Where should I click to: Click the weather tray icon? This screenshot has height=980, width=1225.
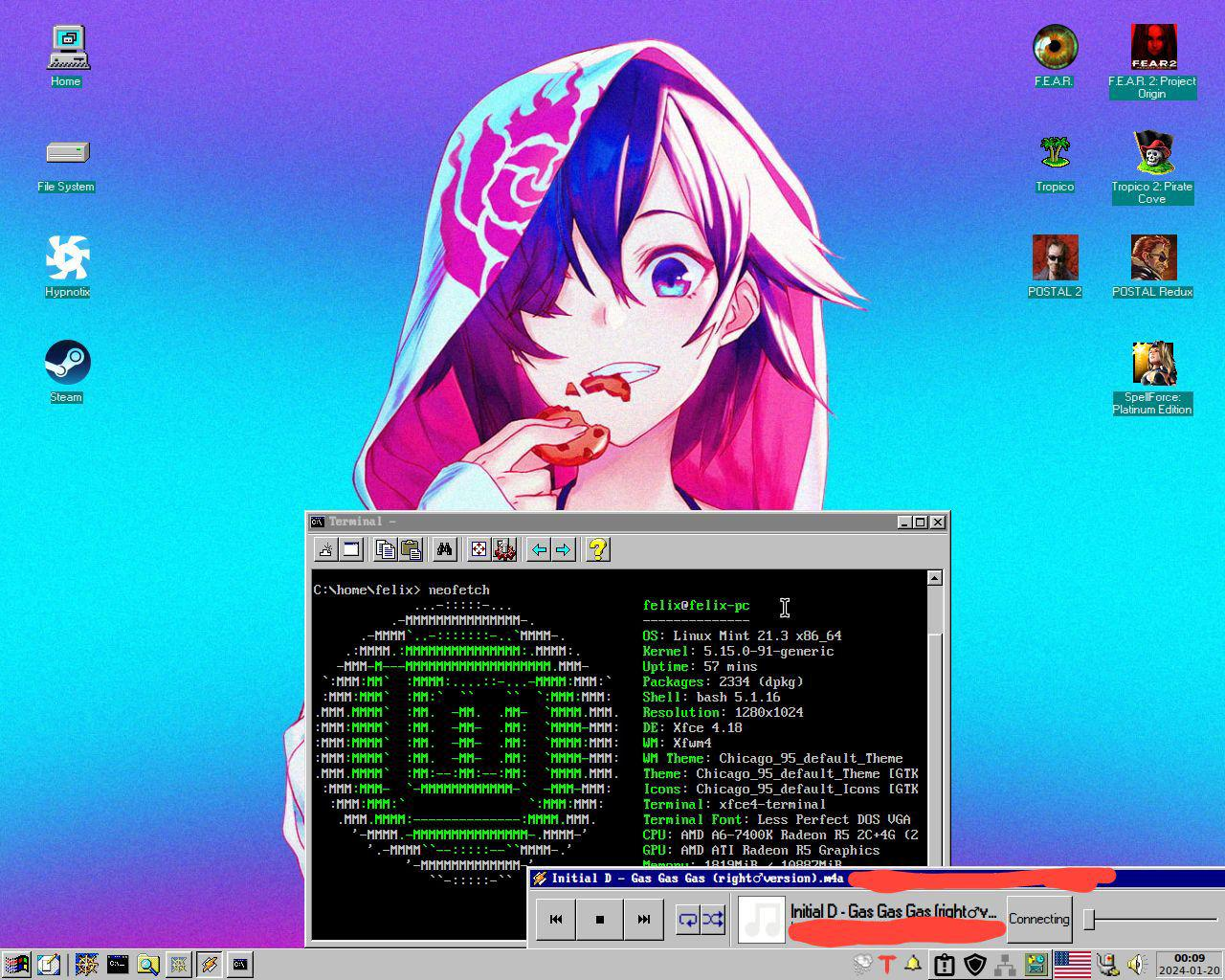pyautogui.click(x=863, y=965)
